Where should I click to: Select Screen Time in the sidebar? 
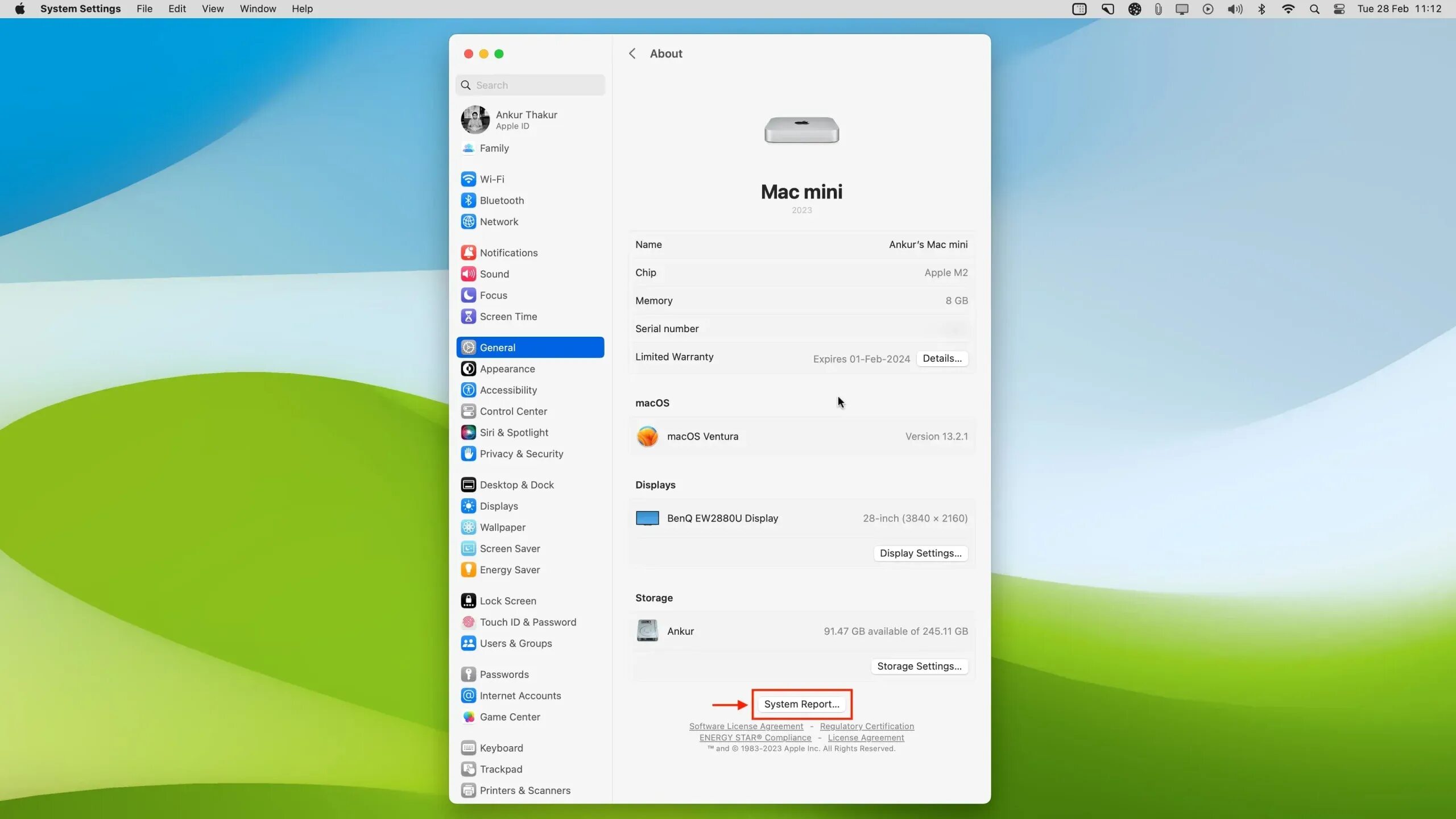pyautogui.click(x=507, y=316)
